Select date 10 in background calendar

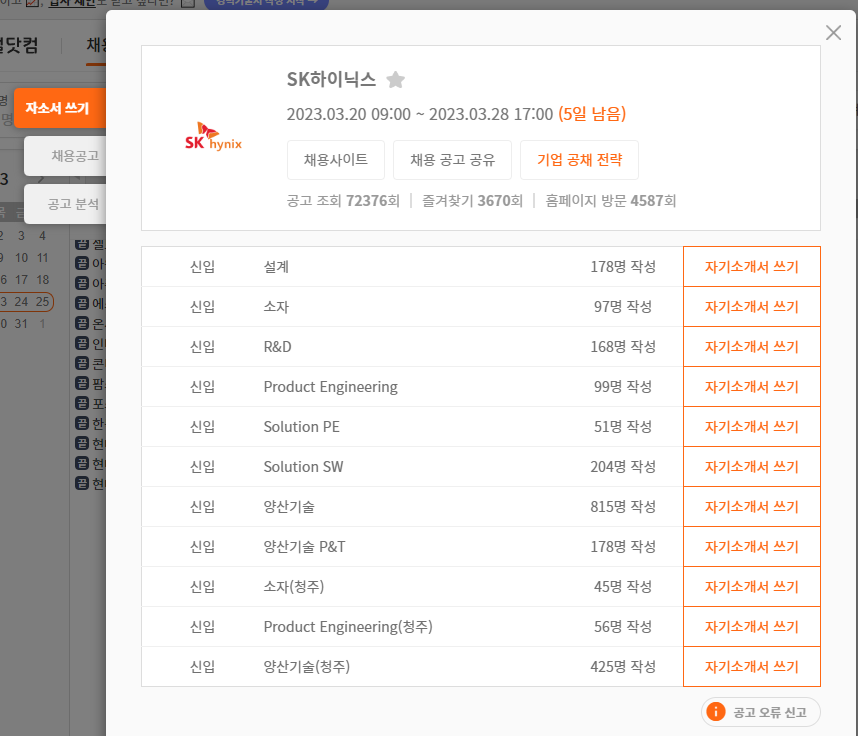coord(21,258)
